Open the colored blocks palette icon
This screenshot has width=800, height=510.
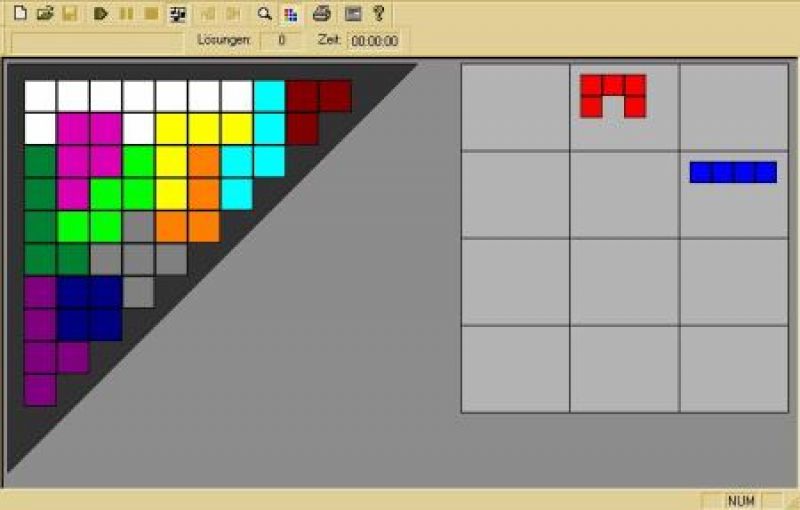pos(290,14)
